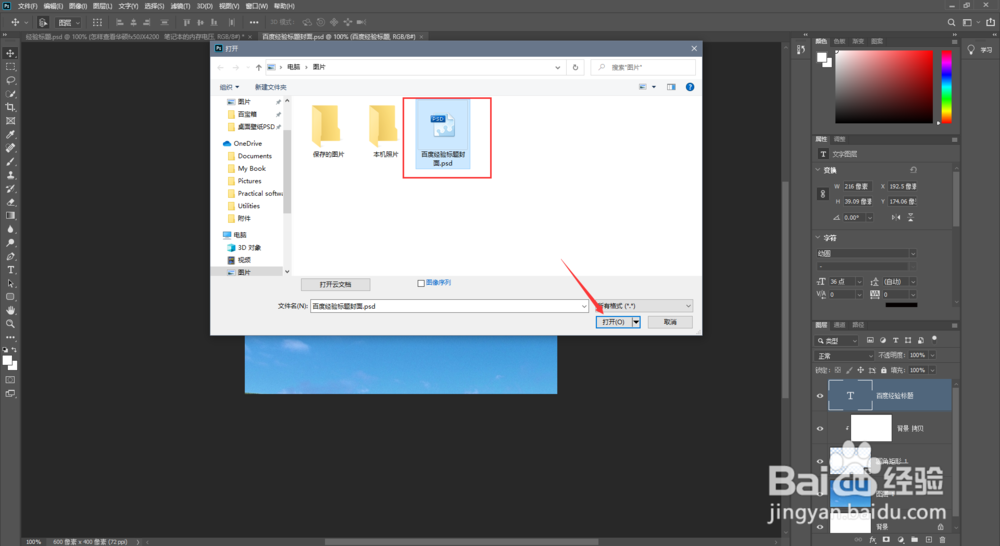This screenshot has height=546, width=1000.
Task: Toggle auto-select checkbox icon in options bar
Action: pyautogui.click(x=43, y=22)
